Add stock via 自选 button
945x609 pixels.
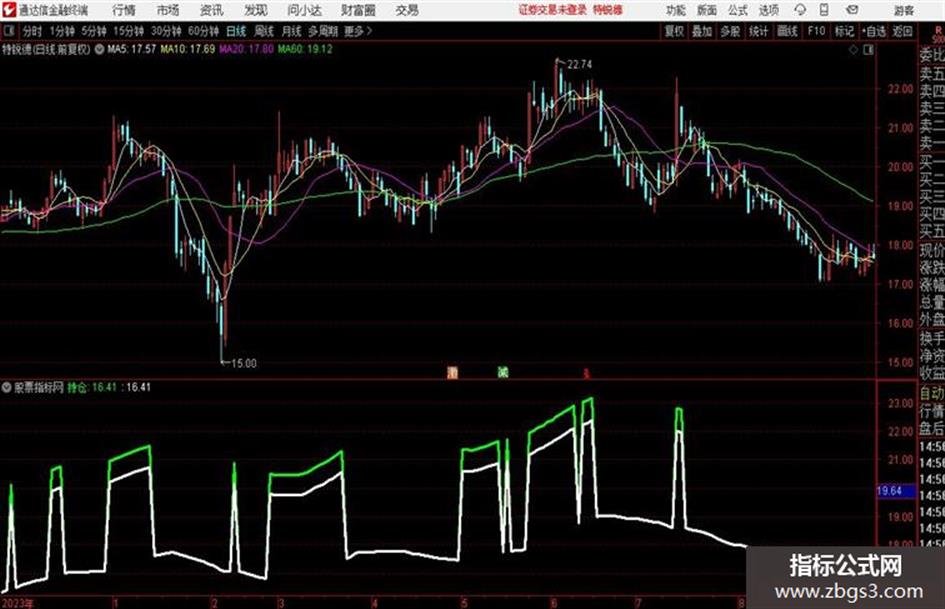874,31
